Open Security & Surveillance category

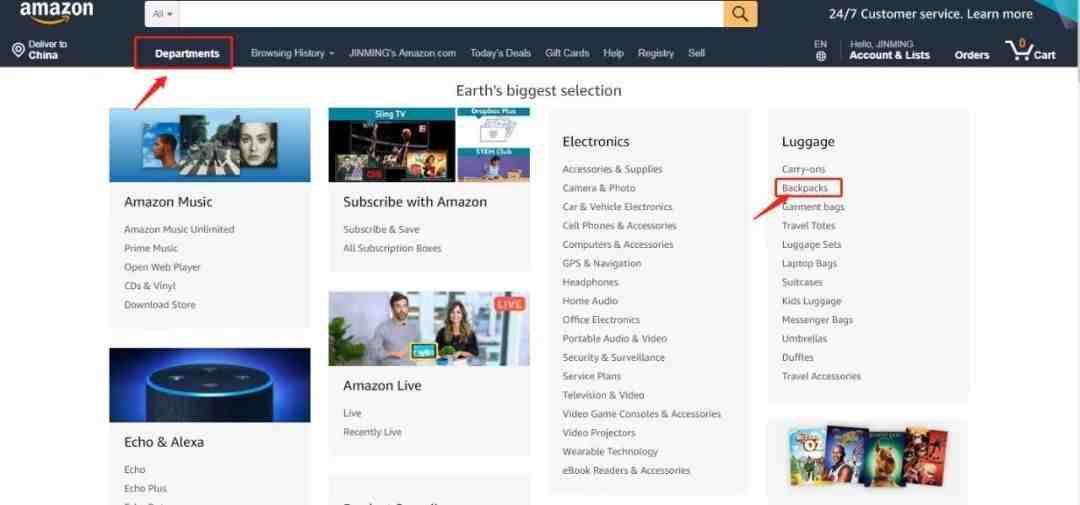coord(614,358)
